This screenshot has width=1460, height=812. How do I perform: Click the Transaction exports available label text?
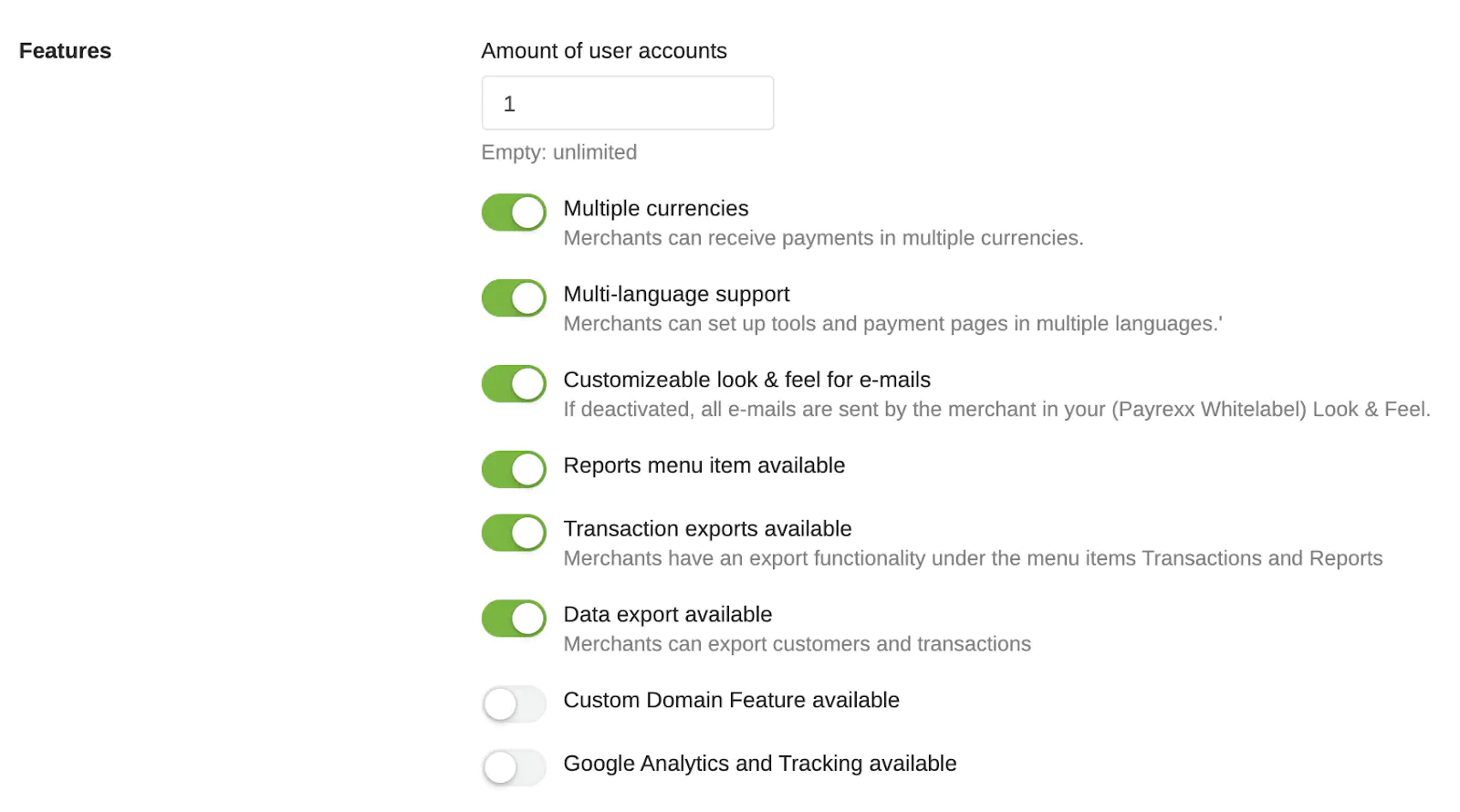coord(707,529)
